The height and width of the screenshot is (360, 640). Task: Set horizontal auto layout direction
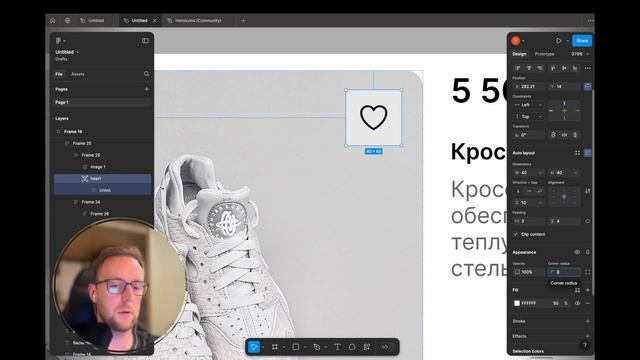529,191
